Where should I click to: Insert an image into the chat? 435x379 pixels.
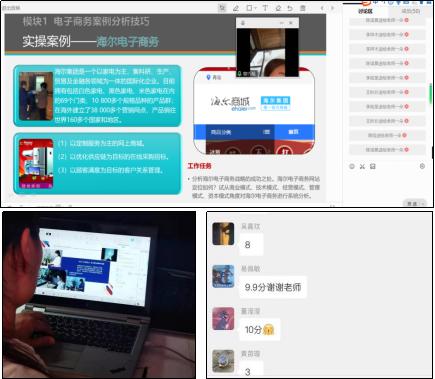tap(373, 166)
